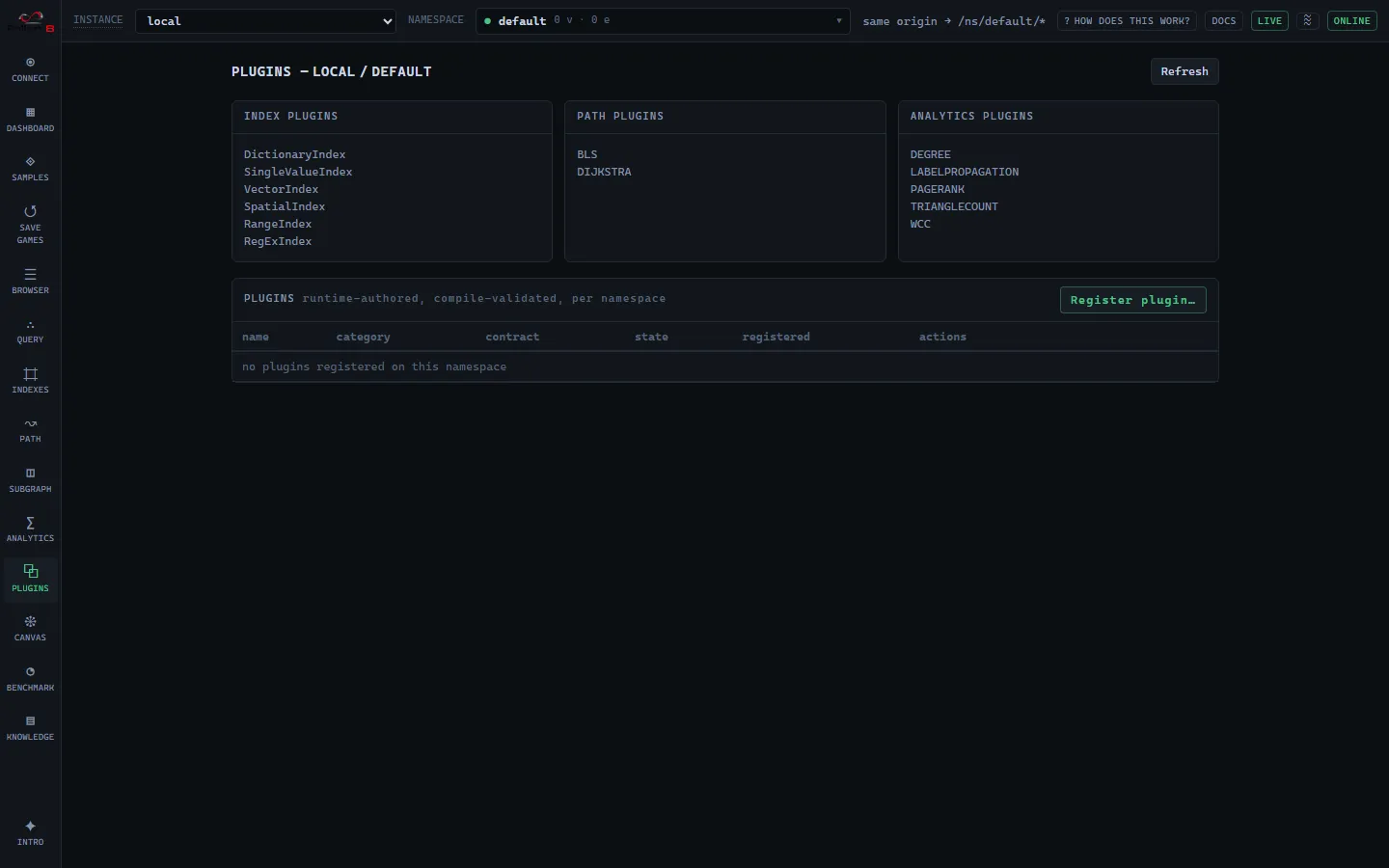The width and height of the screenshot is (1389, 868).
Task: Select BLS path plugin
Action: point(587,154)
